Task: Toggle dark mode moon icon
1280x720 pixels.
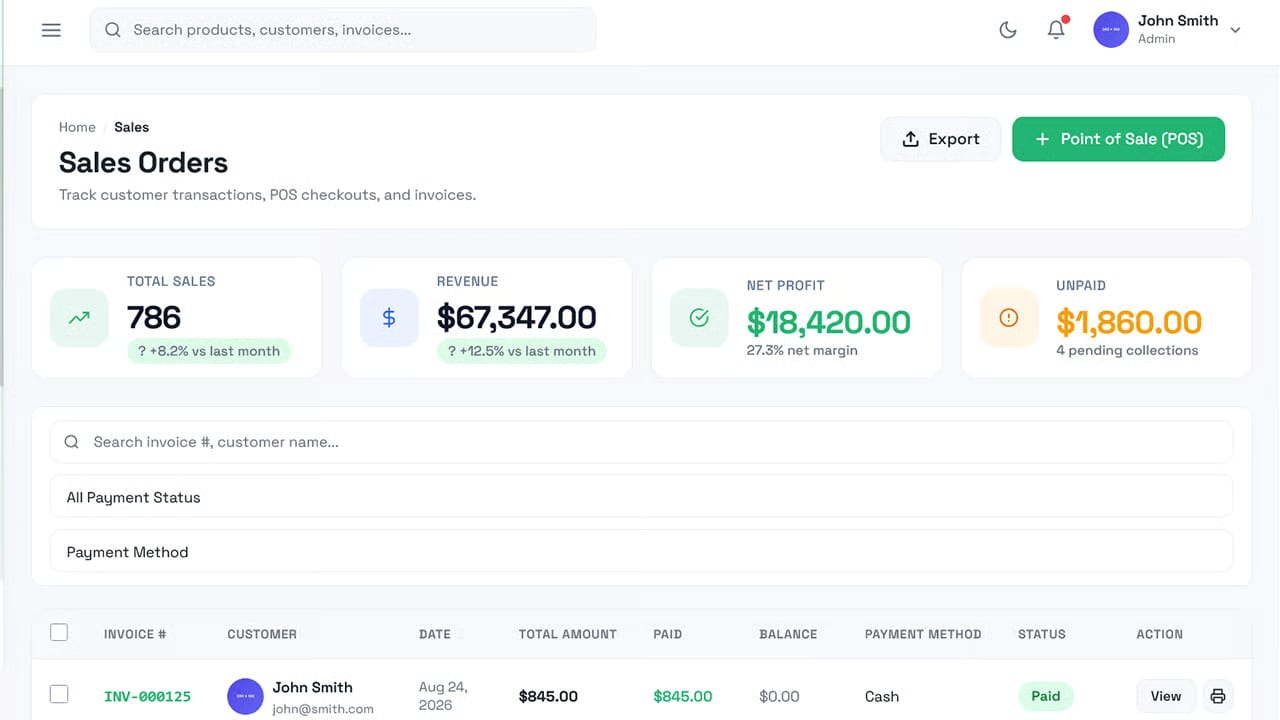Action: (1008, 30)
